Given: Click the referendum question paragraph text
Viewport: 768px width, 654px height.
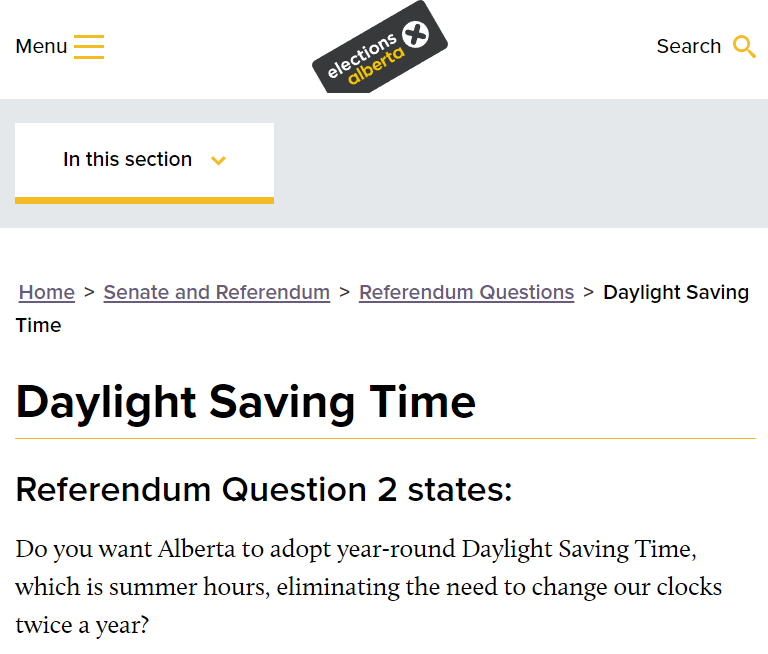Looking at the screenshot, I should tap(368, 587).
